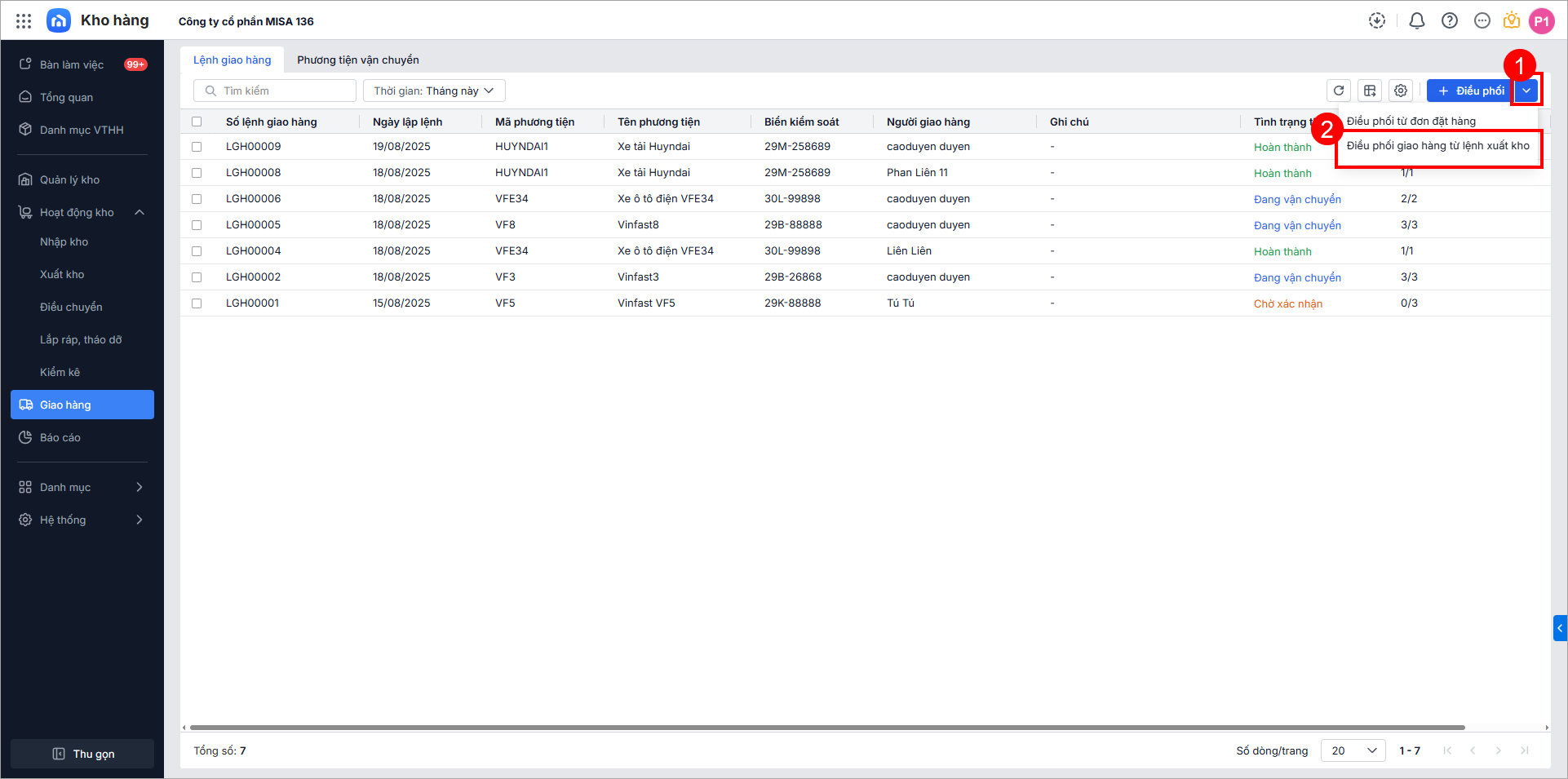The height and width of the screenshot is (779, 1568).
Task: Go to the last page of results
Action: click(x=1524, y=750)
